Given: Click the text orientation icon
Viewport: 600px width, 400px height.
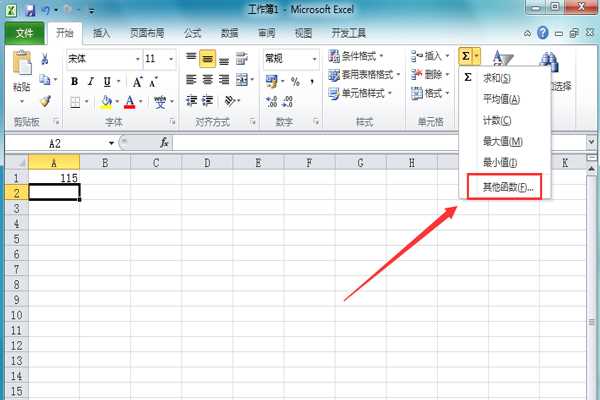Looking at the screenshot, I should click(x=230, y=101).
